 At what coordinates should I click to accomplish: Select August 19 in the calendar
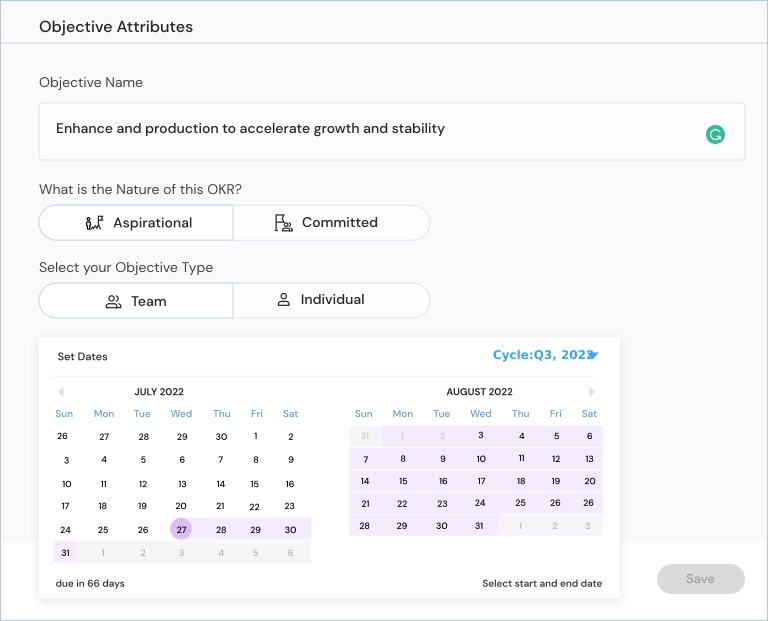555,481
